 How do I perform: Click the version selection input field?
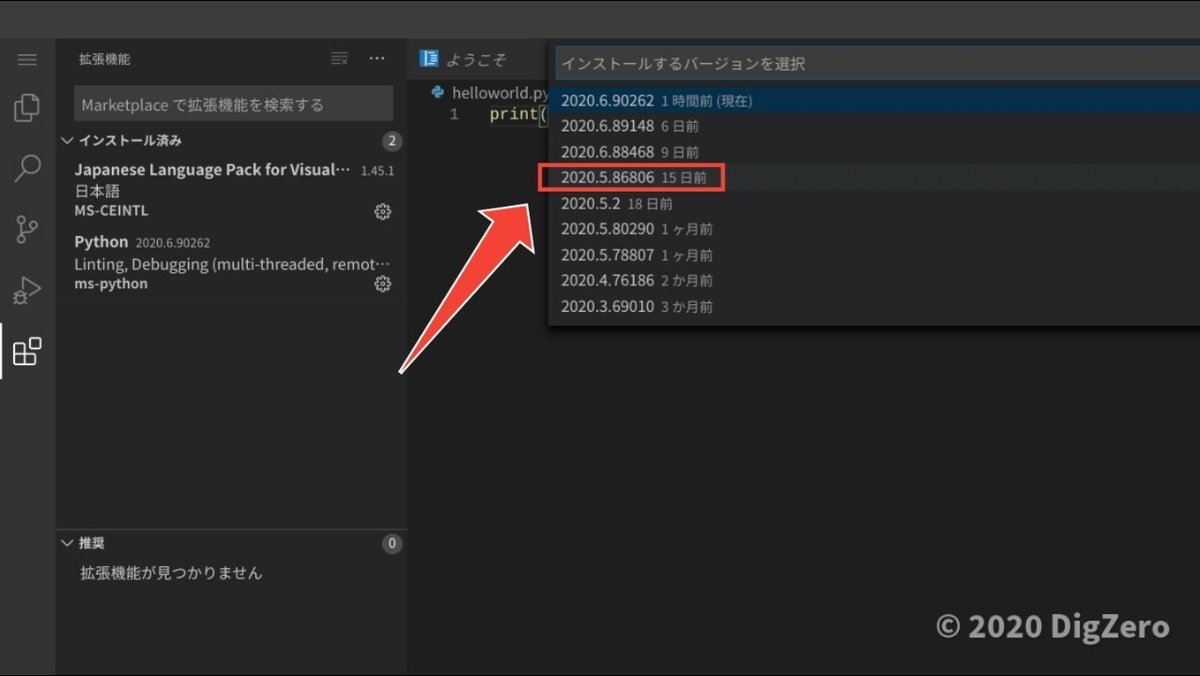point(878,63)
